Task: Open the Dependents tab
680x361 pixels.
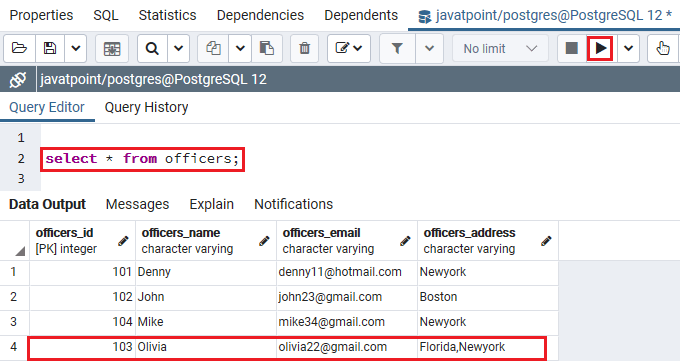Action: tap(361, 15)
